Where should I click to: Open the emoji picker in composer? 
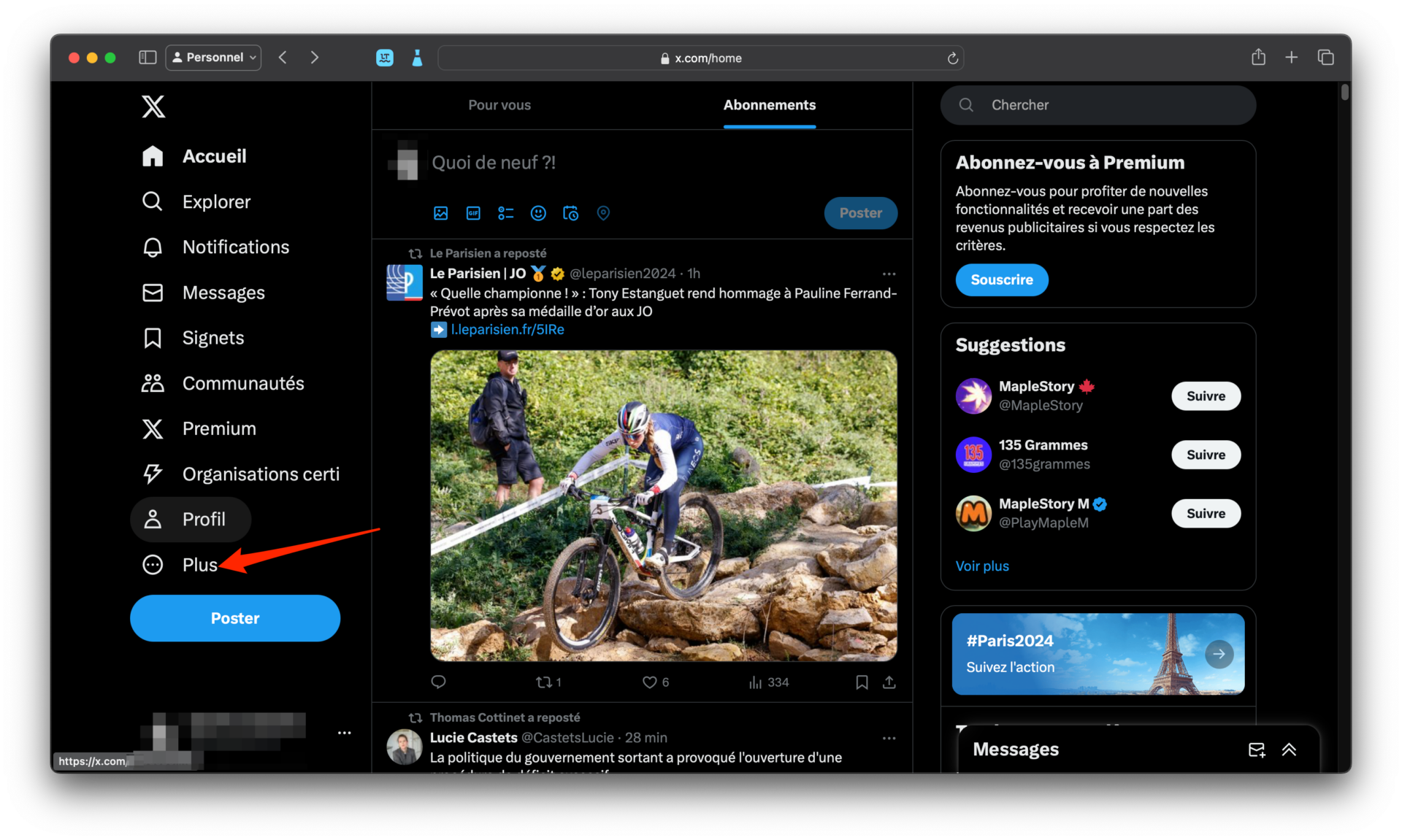538,213
